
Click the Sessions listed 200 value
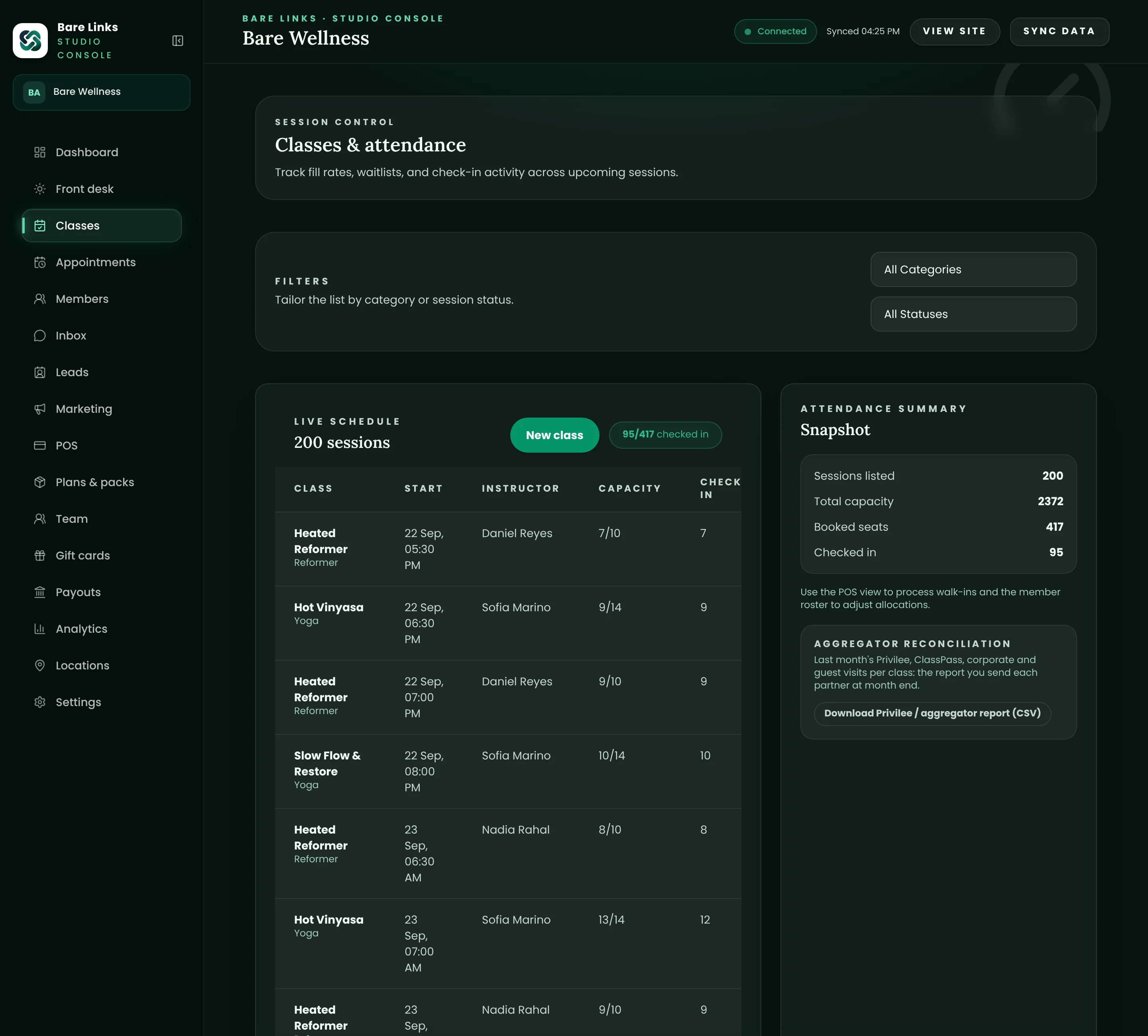point(1052,475)
